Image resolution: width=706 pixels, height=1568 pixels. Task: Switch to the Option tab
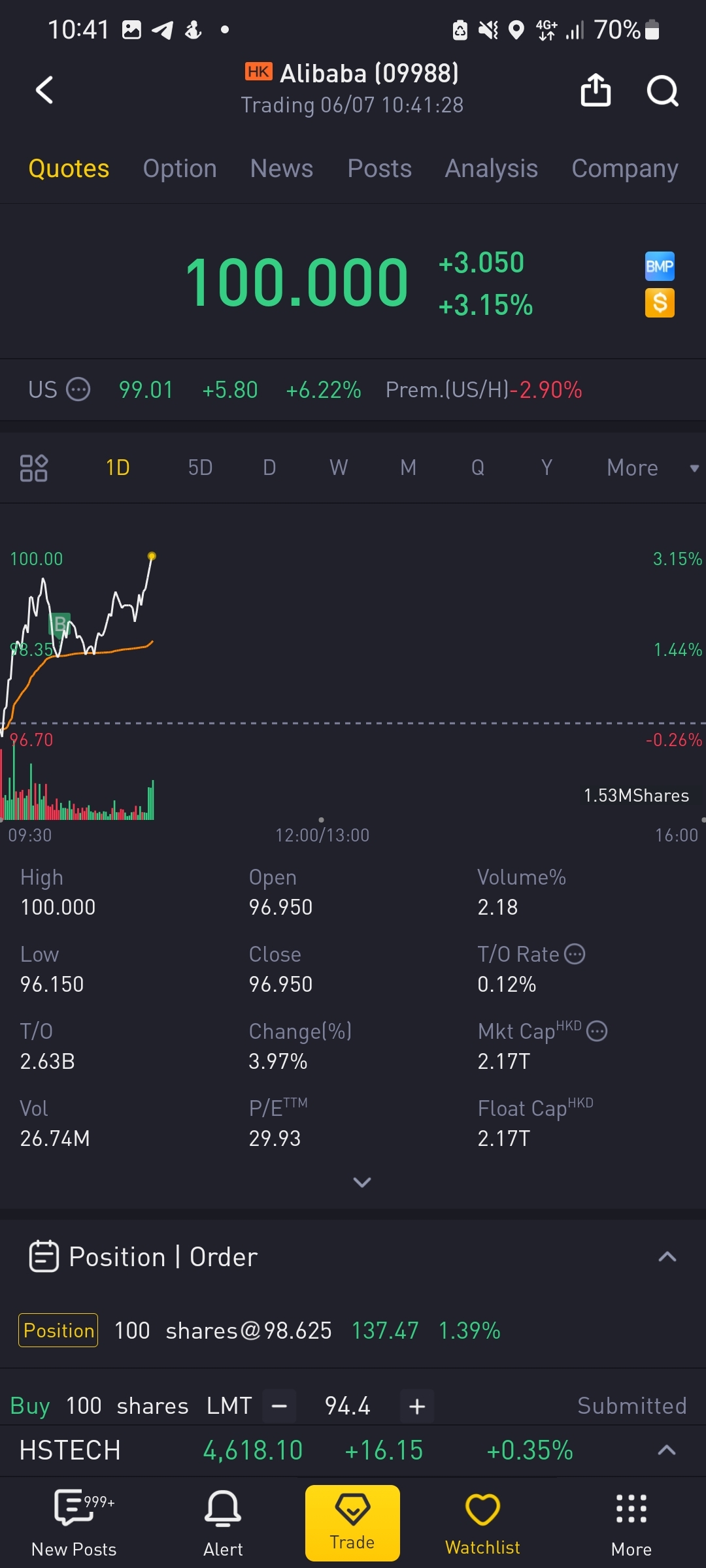180,169
